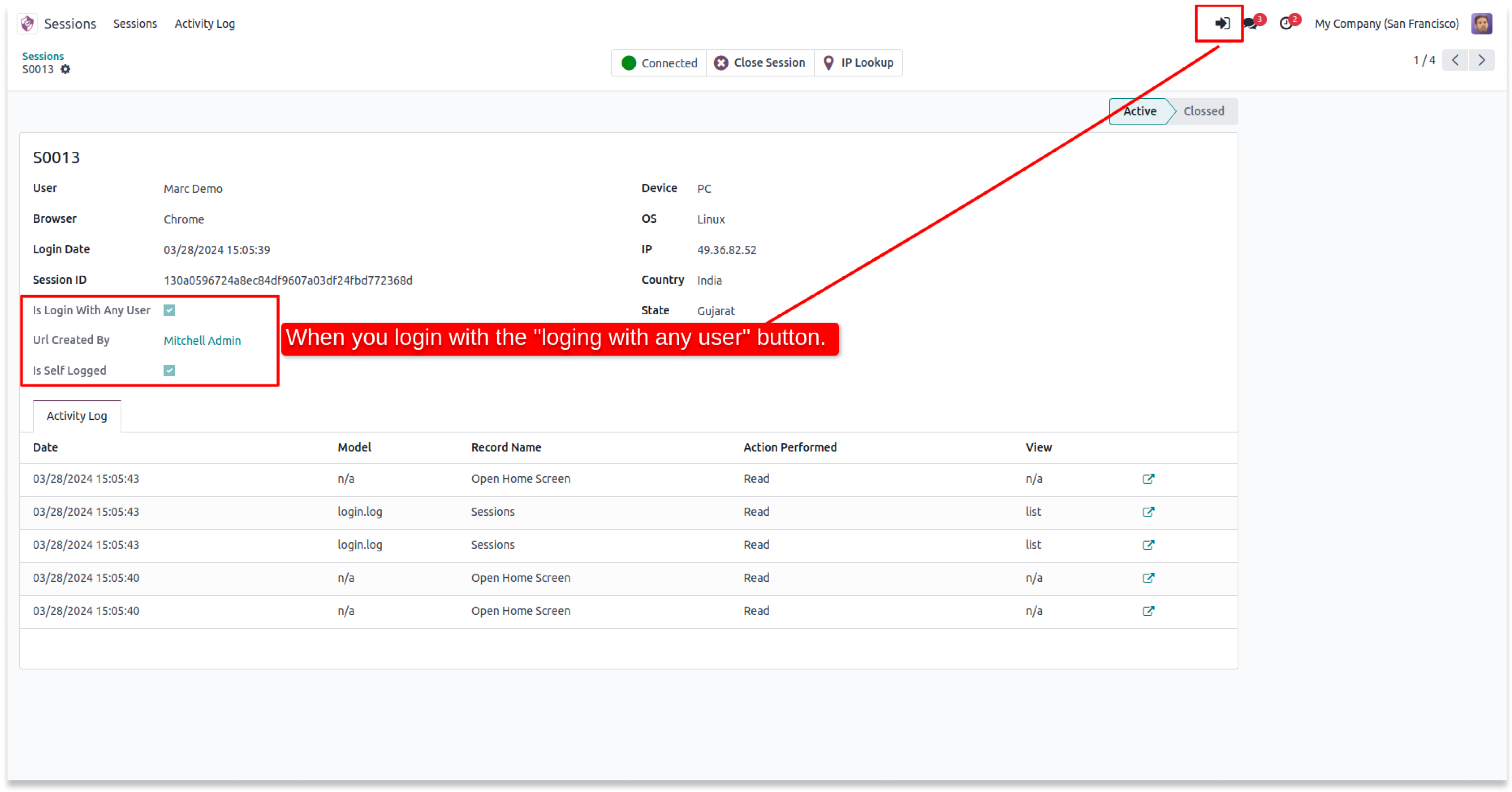Click the Close Session button

(760, 63)
